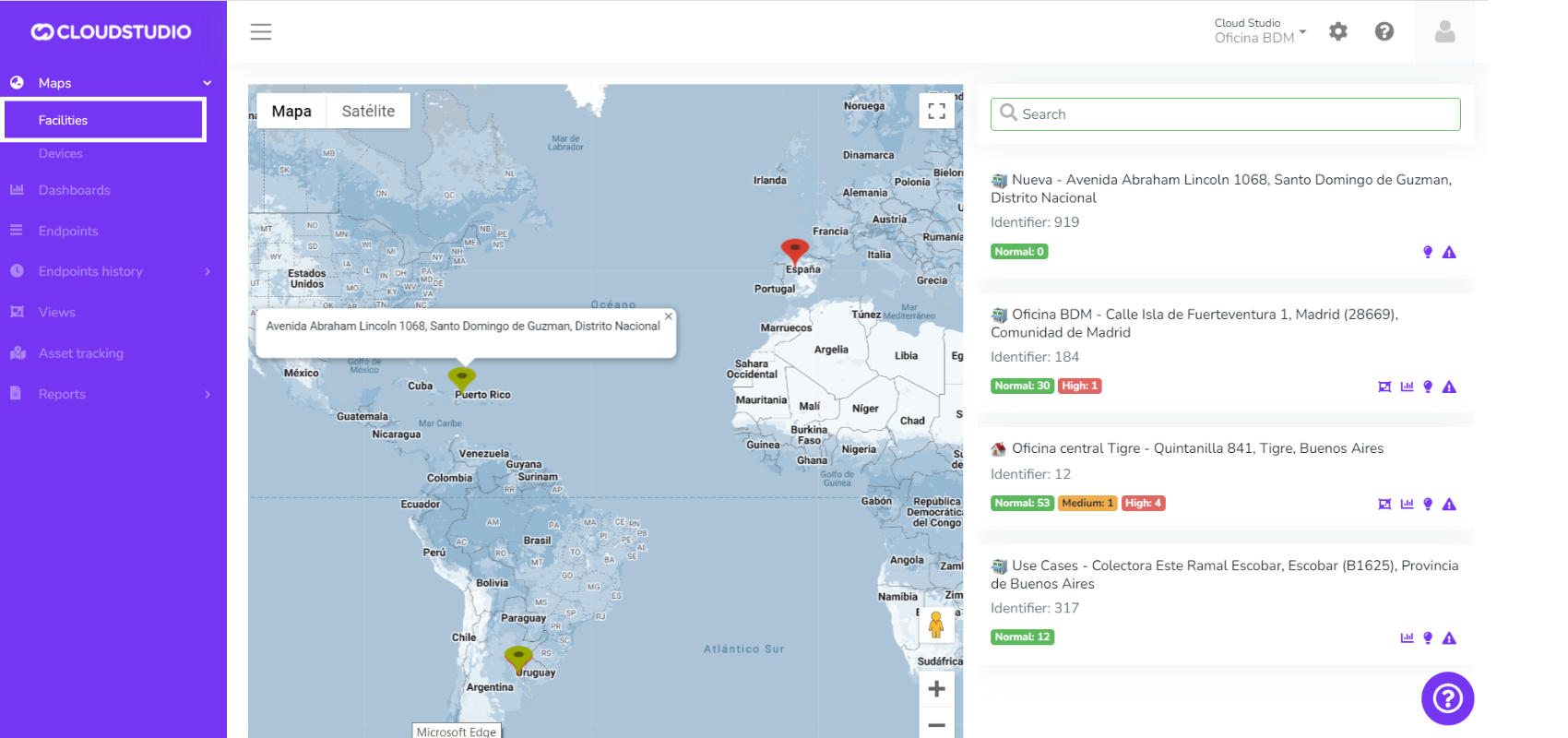Click the lightbulb icon for the Nueva facility

click(1428, 252)
